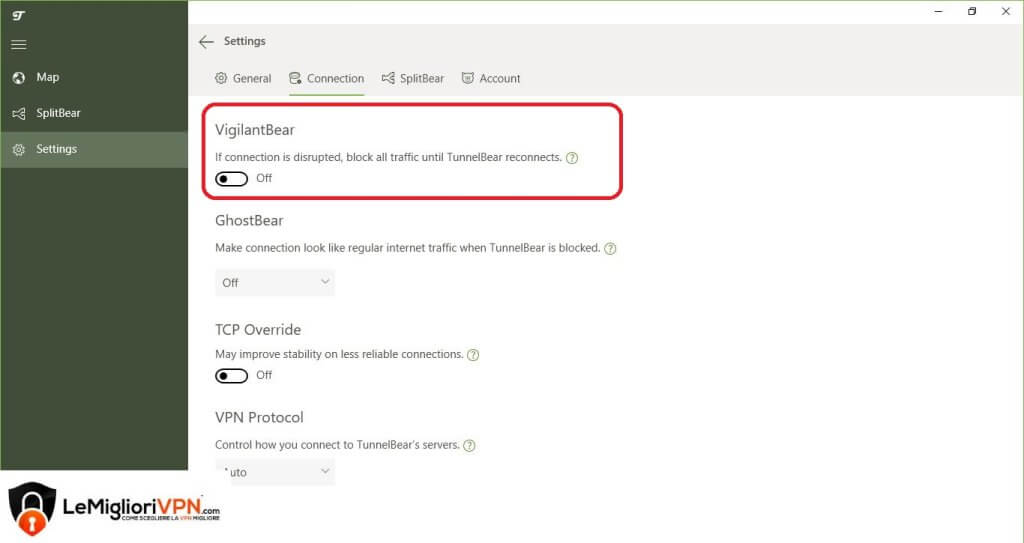Open the VigilantBear help question mark
The image size is (1024, 543).
click(572, 157)
